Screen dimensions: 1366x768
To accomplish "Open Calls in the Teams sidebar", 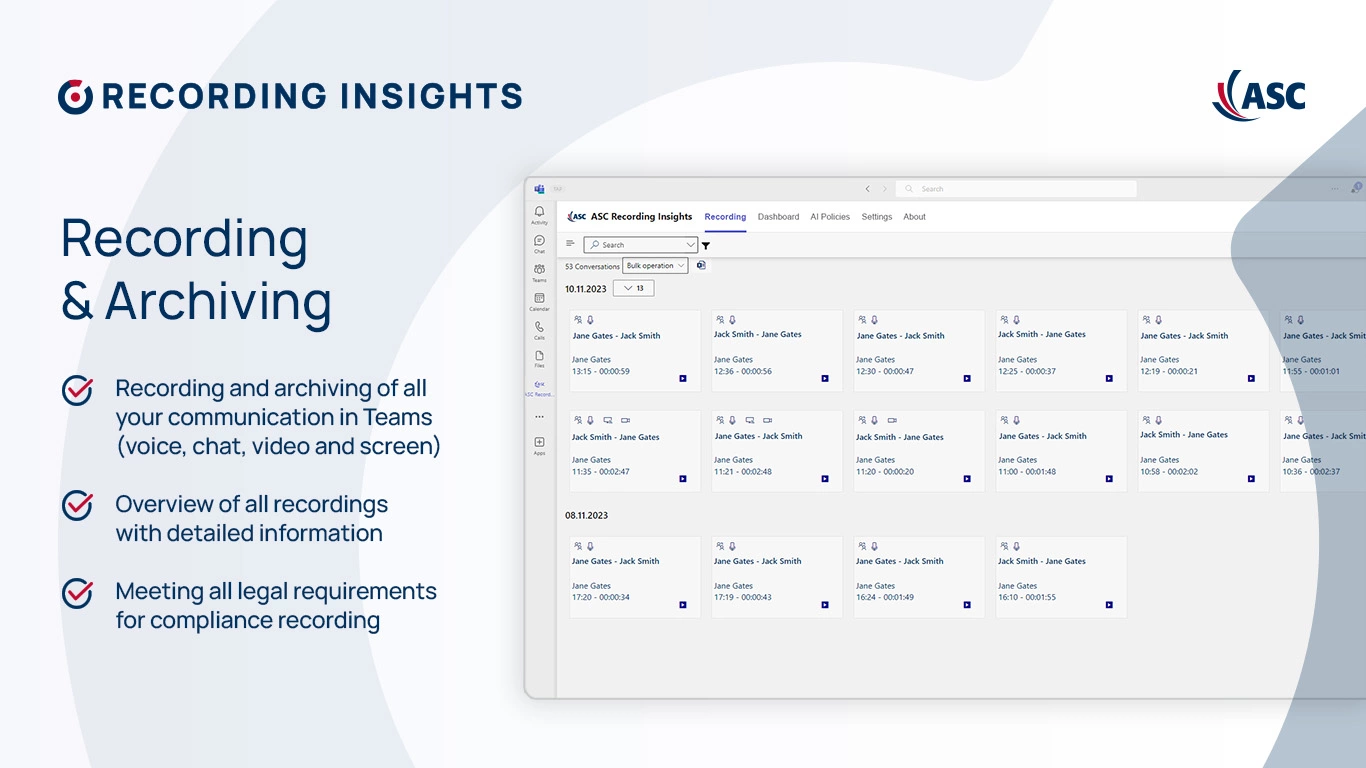I will coord(540,329).
